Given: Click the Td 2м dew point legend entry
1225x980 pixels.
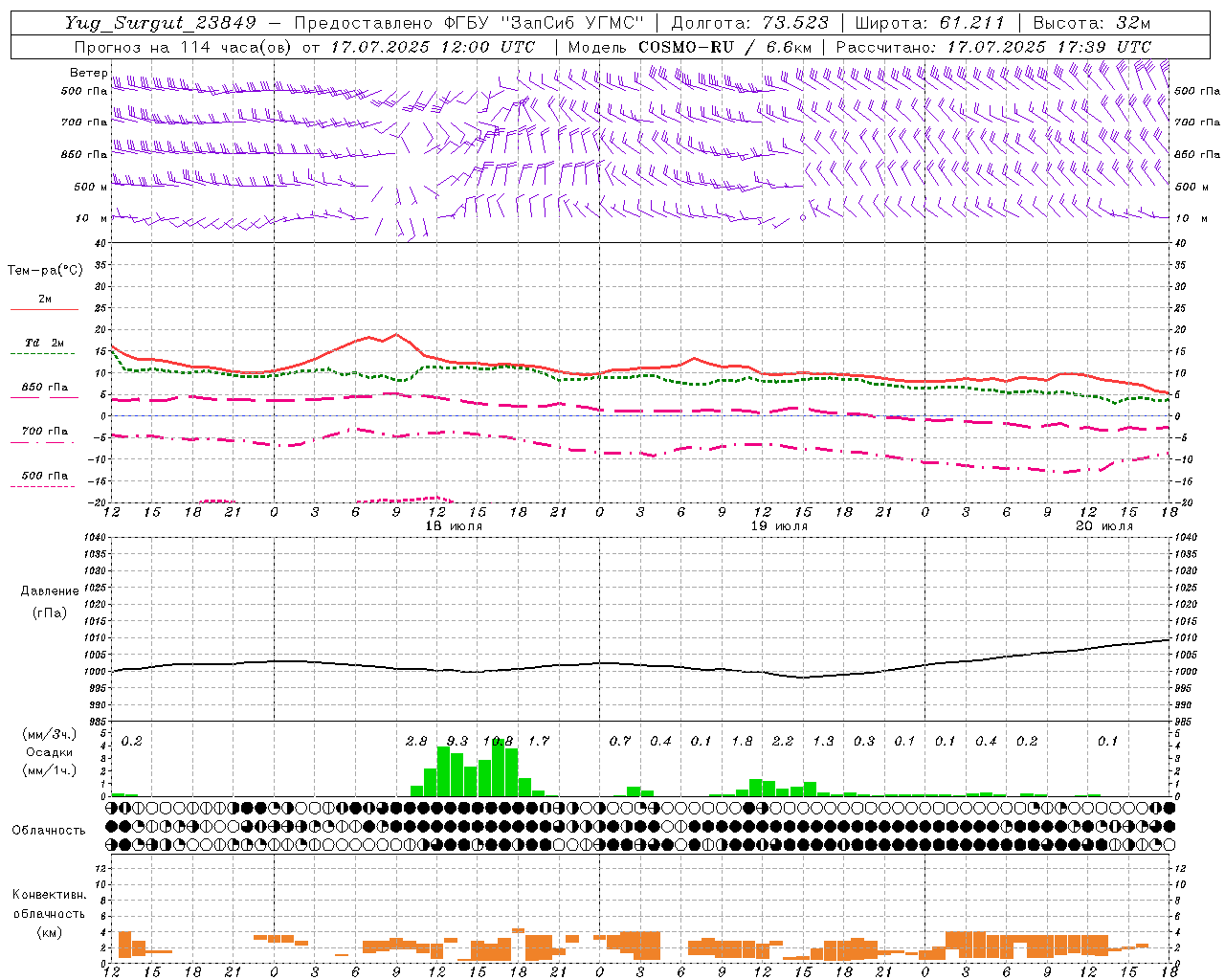Looking at the screenshot, I should (44, 343).
